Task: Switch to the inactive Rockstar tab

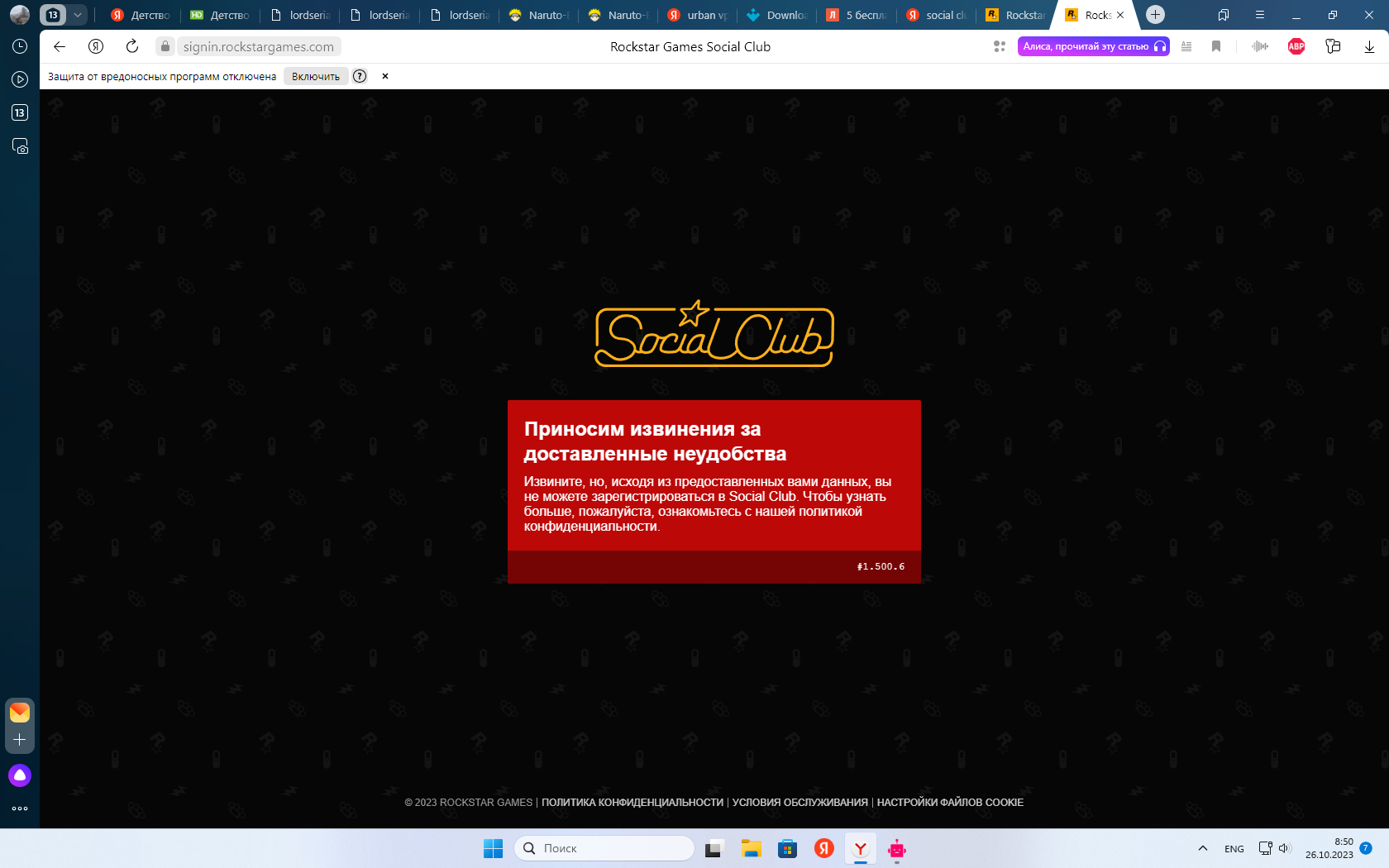Action: pyautogui.click(x=1016, y=15)
